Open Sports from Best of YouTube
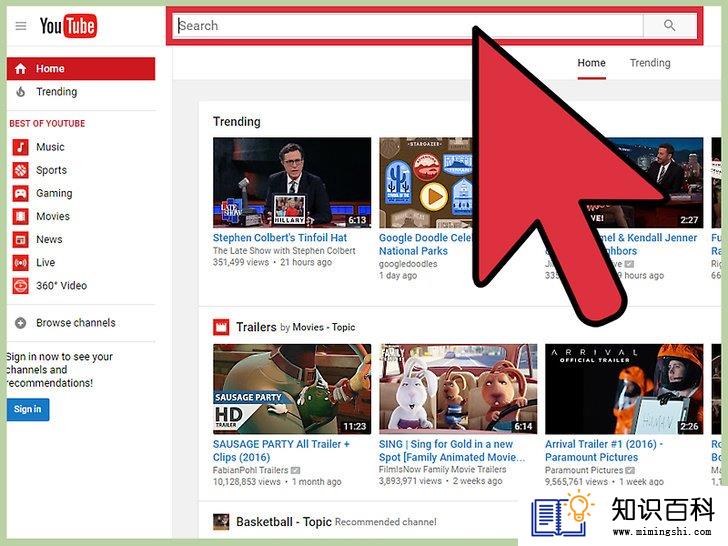Viewport: 728px width, 546px height. click(52, 170)
